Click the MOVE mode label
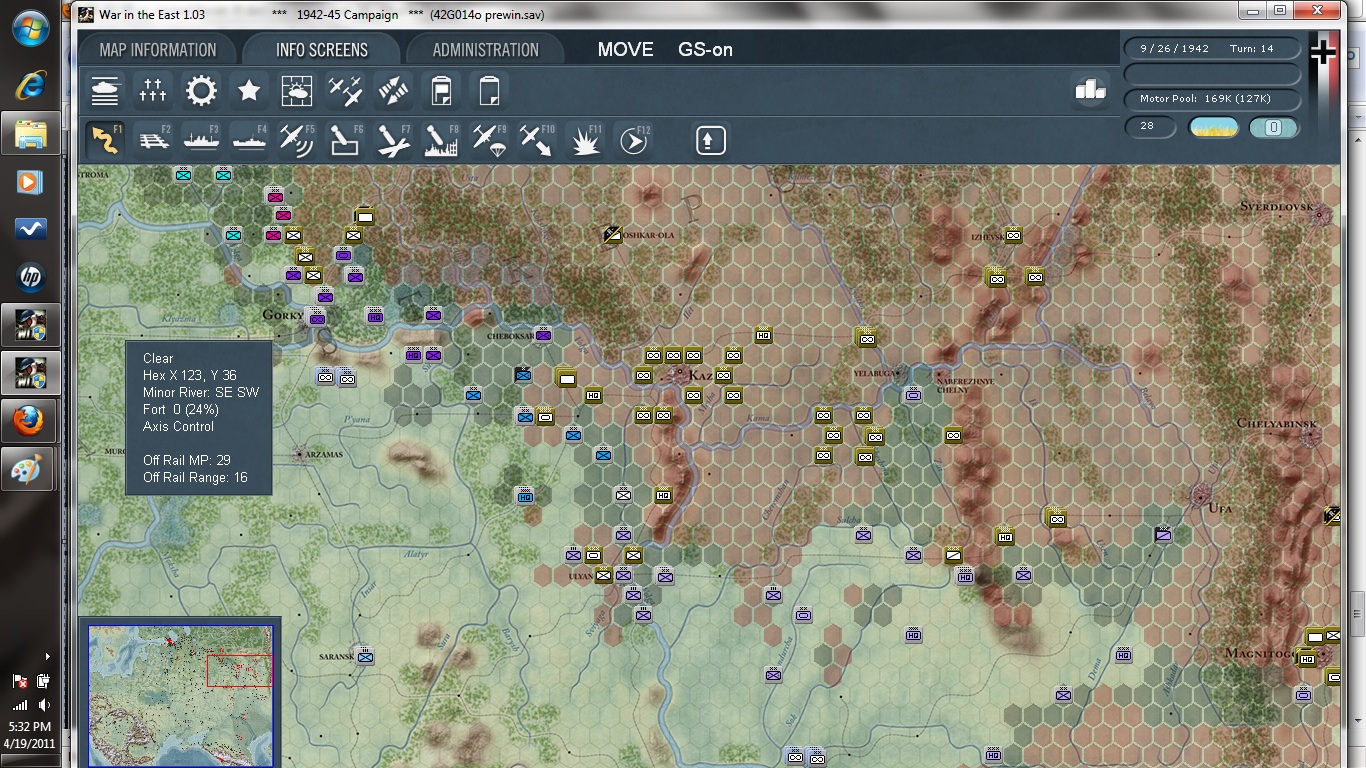The width and height of the screenshot is (1366, 768). point(625,50)
